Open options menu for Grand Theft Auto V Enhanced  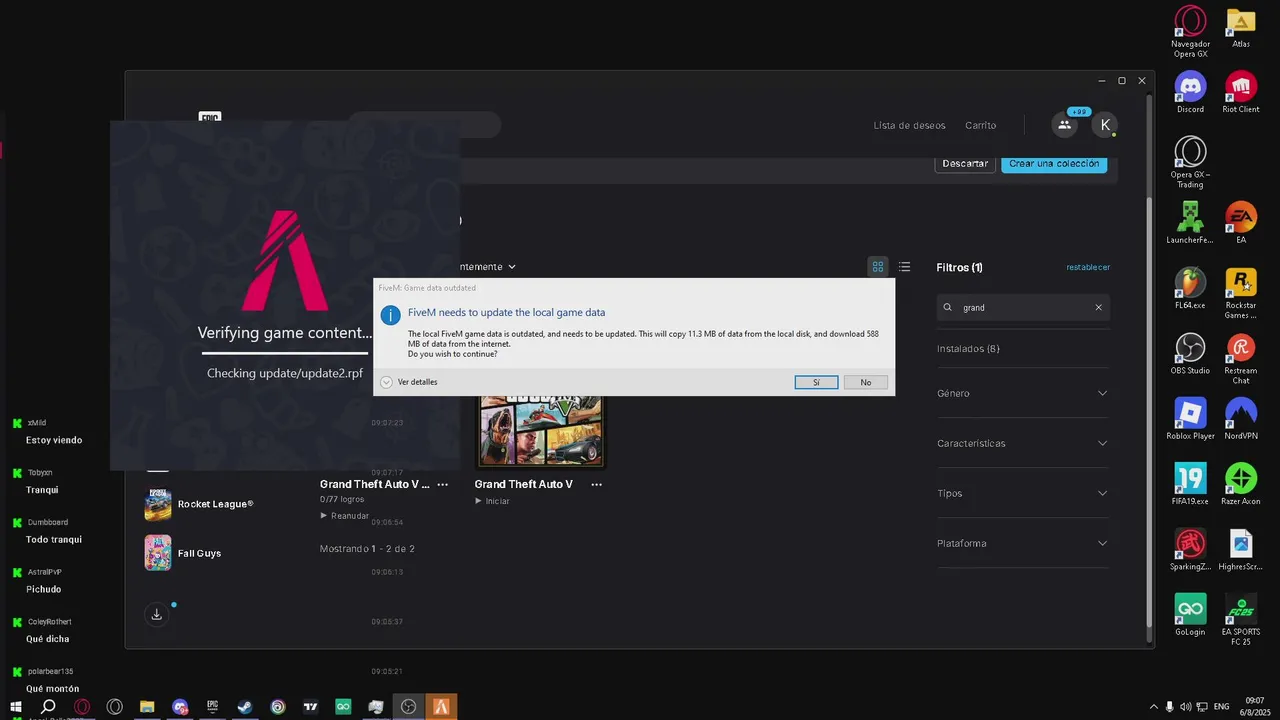tap(442, 484)
